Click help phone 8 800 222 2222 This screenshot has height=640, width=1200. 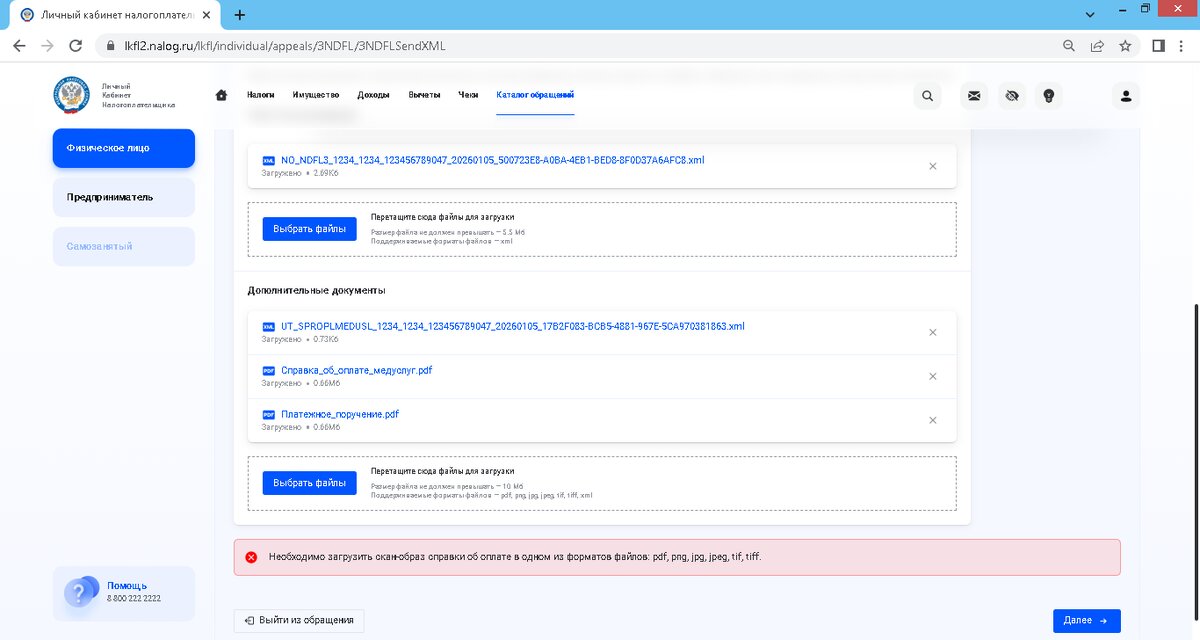[x=134, y=599]
